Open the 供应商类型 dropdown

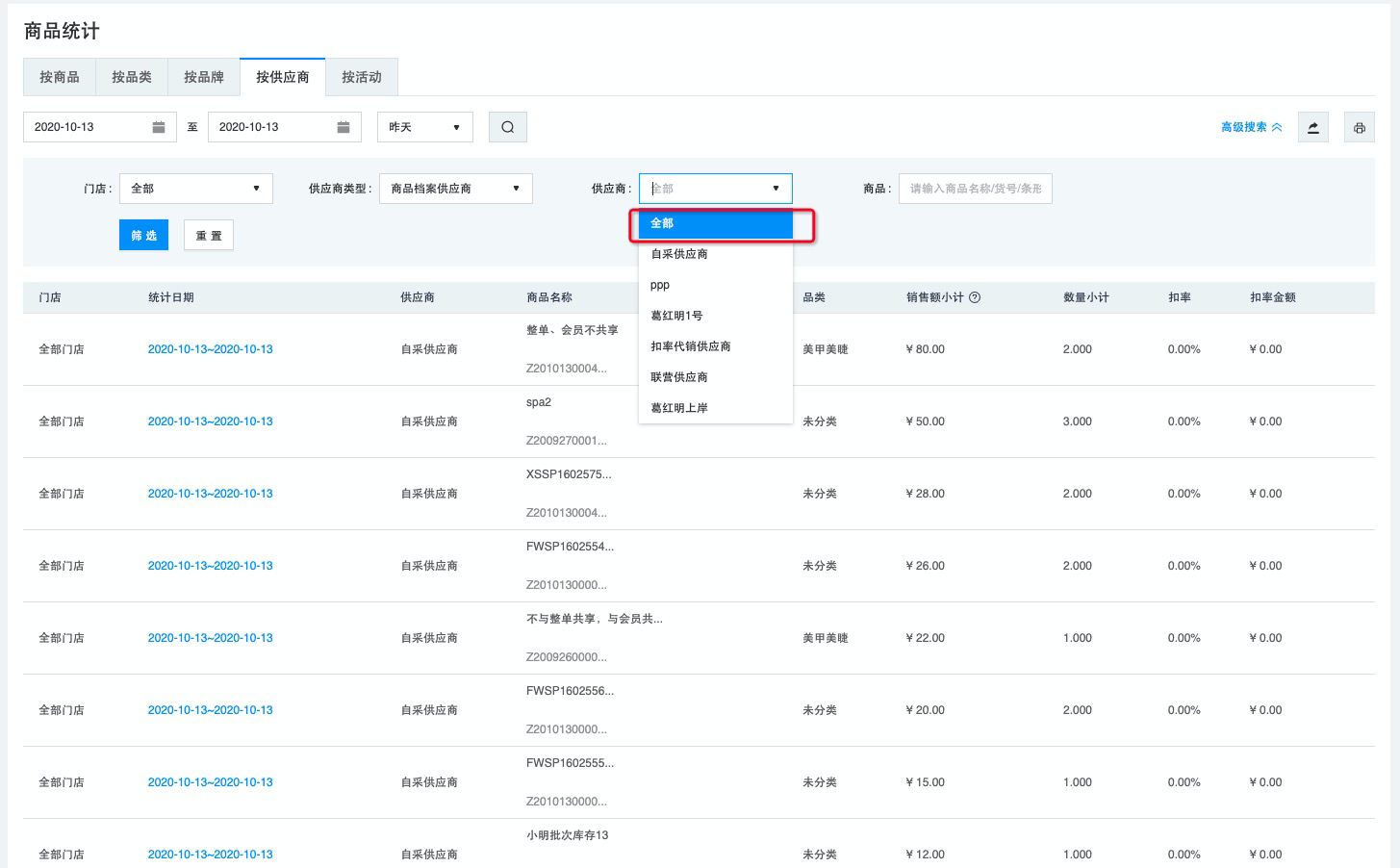point(455,189)
